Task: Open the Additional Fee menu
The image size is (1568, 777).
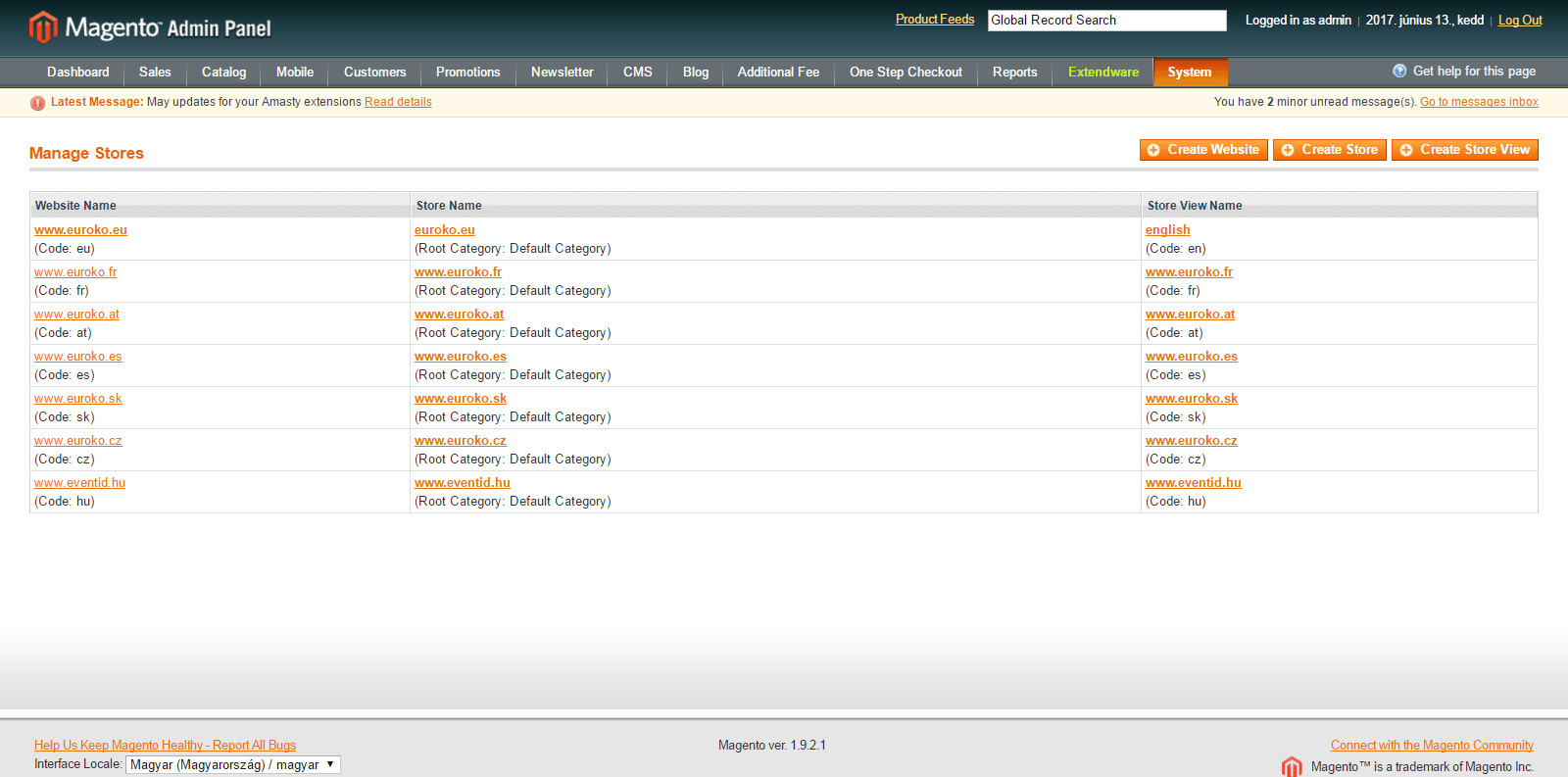Action: (x=778, y=72)
